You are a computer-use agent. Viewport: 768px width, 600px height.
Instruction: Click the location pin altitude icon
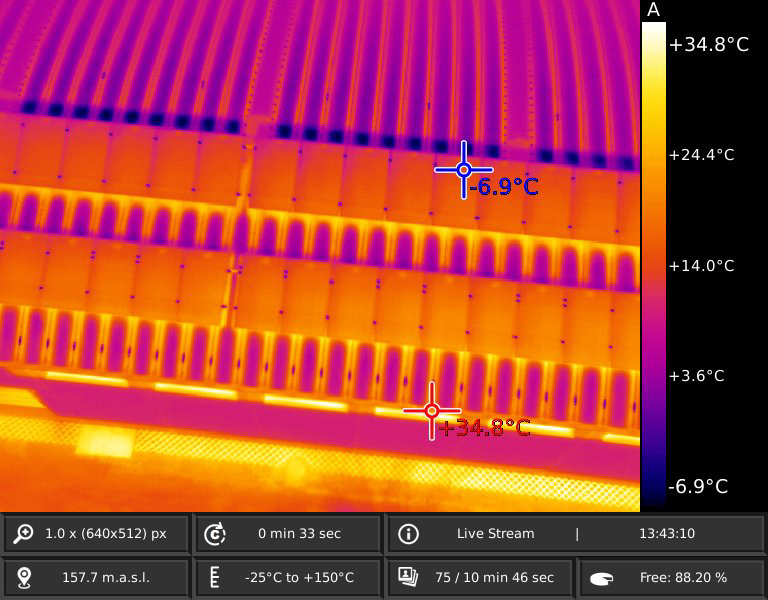click(24, 578)
